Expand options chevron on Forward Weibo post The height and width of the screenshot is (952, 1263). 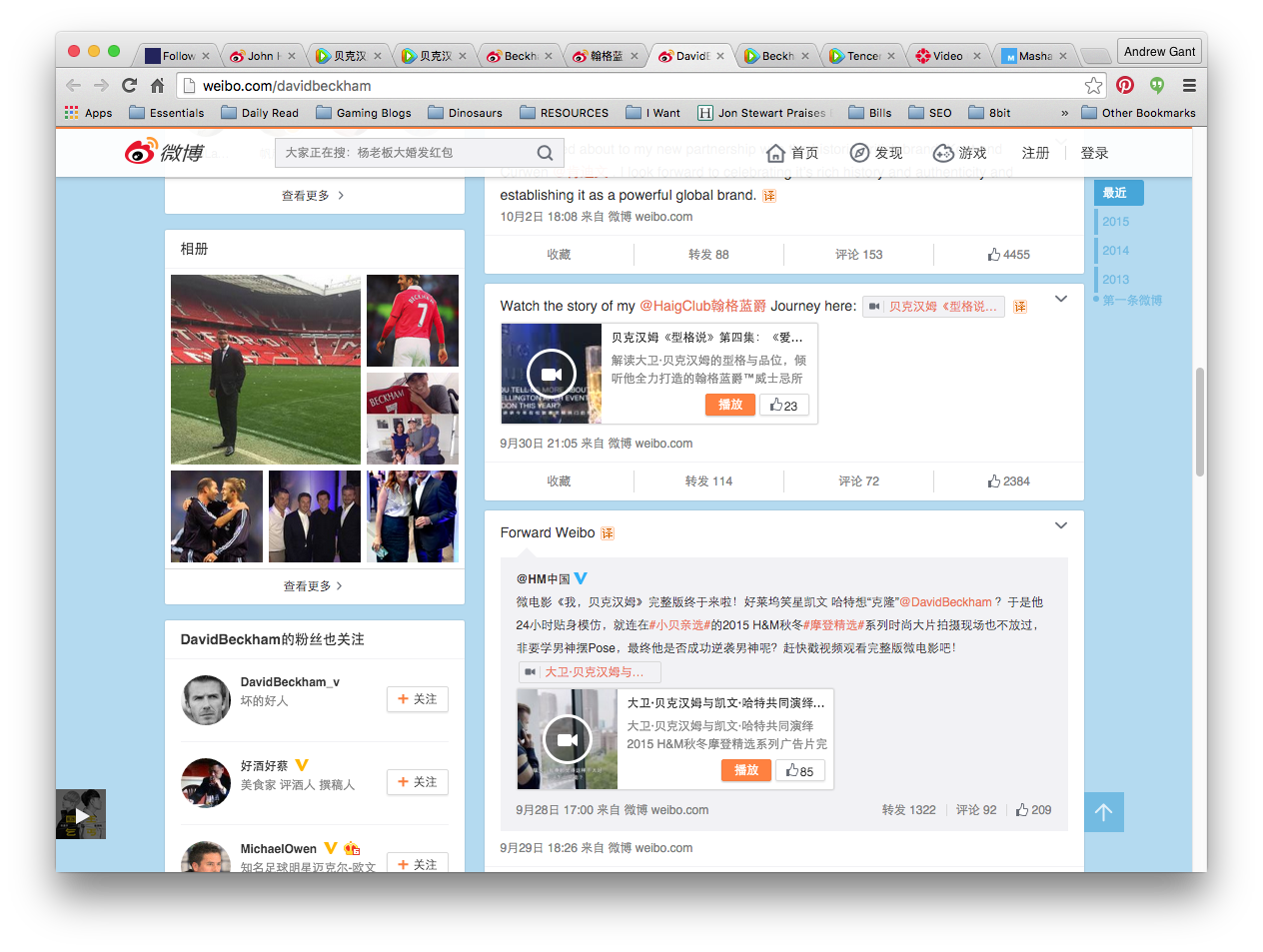click(x=1061, y=525)
